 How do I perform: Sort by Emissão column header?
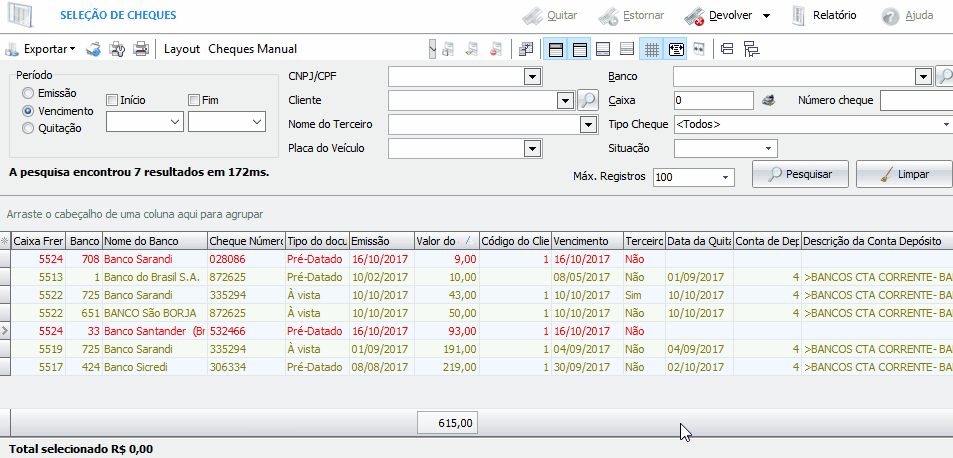[x=382, y=241]
